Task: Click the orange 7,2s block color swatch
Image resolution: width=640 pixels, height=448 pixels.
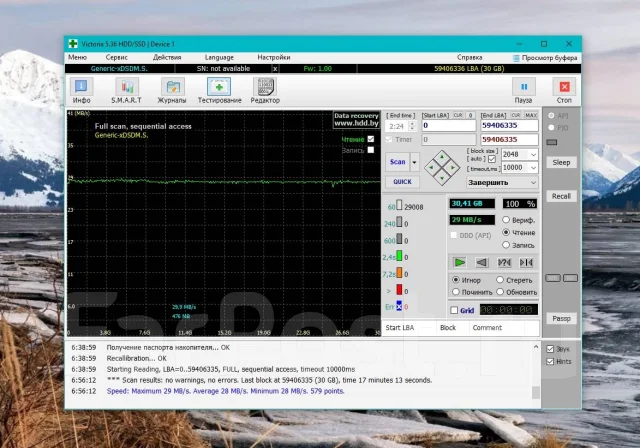Action: click(x=399, y=273)
